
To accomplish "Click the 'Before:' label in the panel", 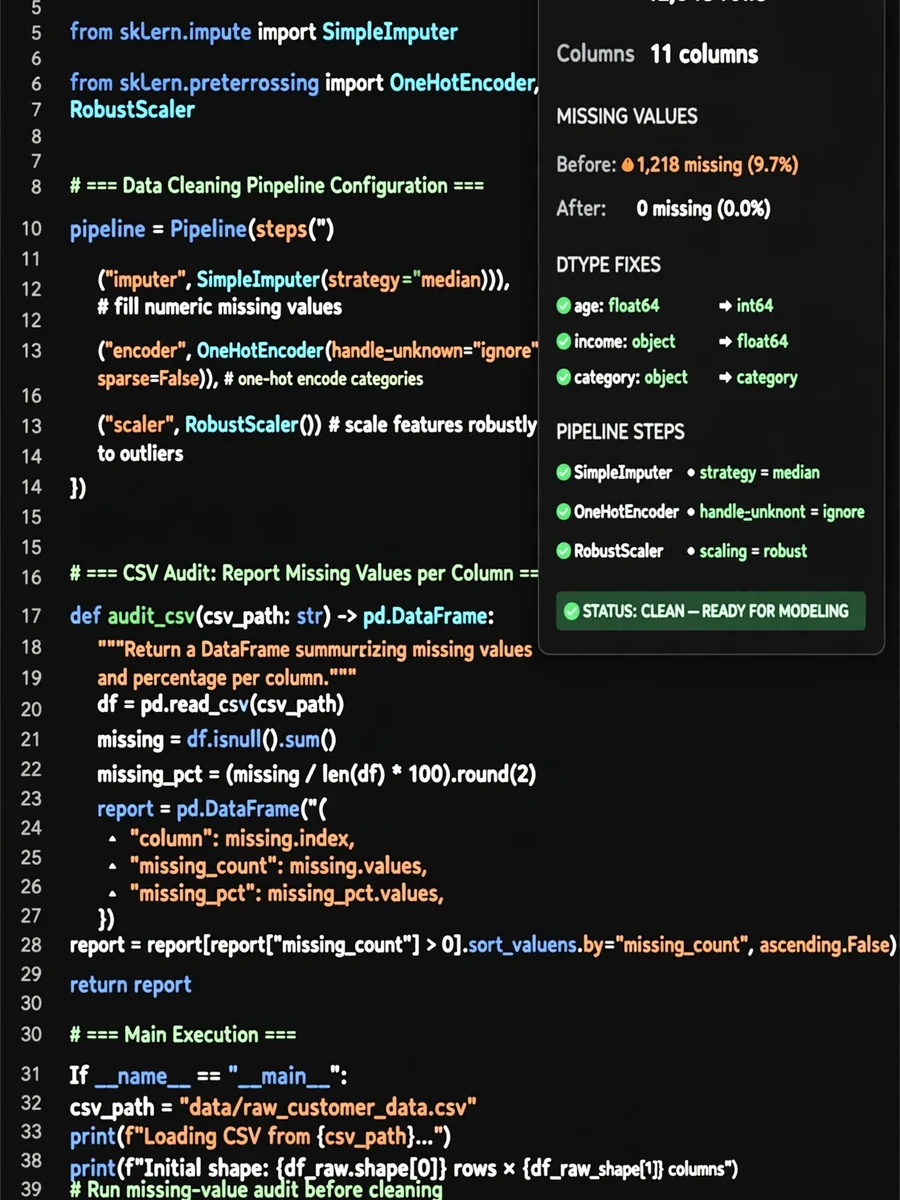I will click(586, 165).
